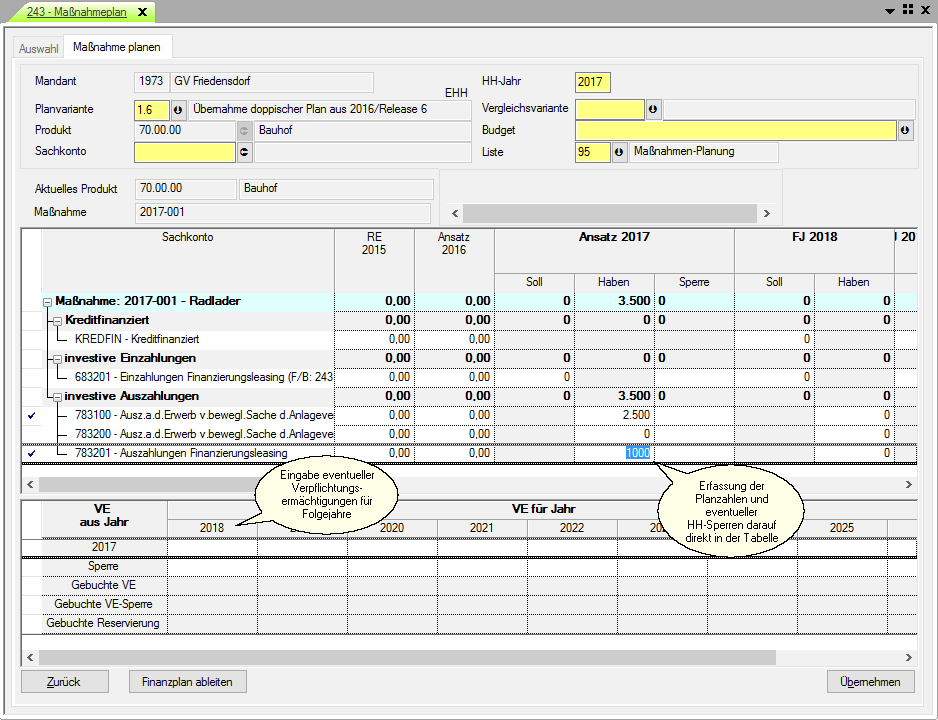Collapse the Kreditfinanziert tree group

click(x=58, y=320)
